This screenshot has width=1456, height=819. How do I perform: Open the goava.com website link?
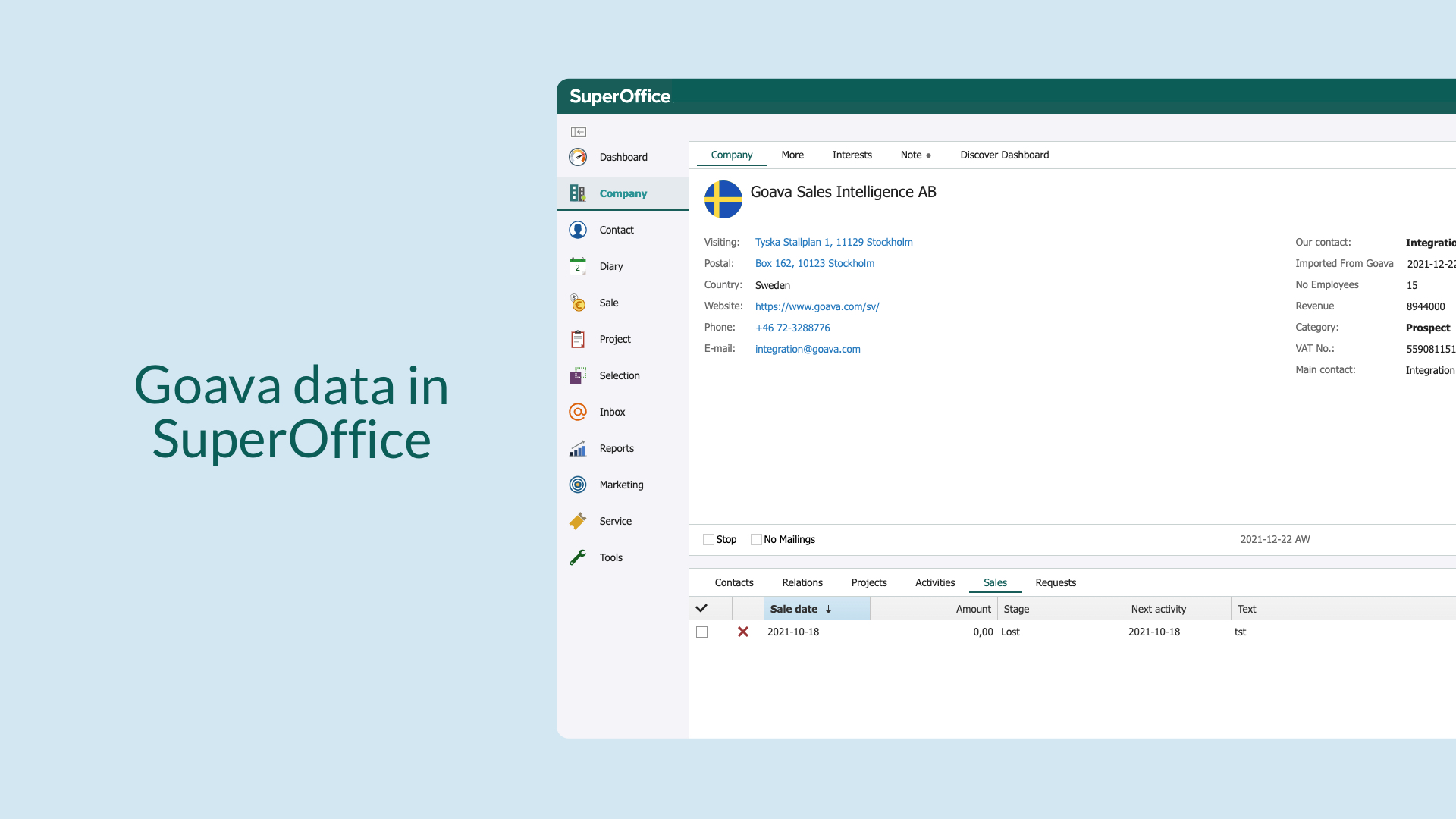point(817,306)
